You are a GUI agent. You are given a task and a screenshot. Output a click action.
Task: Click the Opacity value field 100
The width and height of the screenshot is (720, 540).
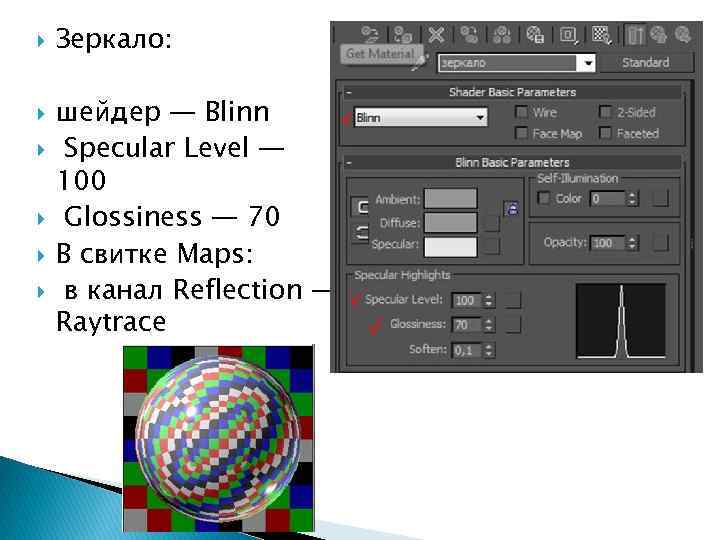point(608,242)
